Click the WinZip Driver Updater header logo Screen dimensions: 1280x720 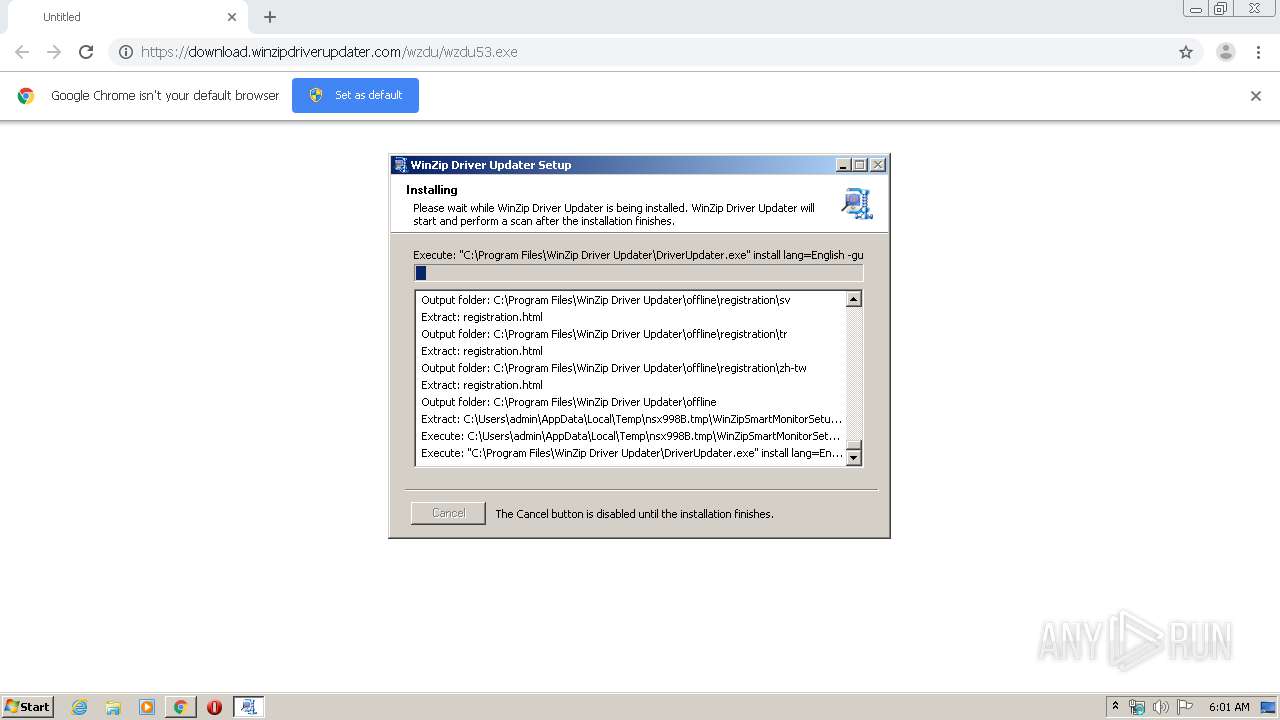coord(857,203)
